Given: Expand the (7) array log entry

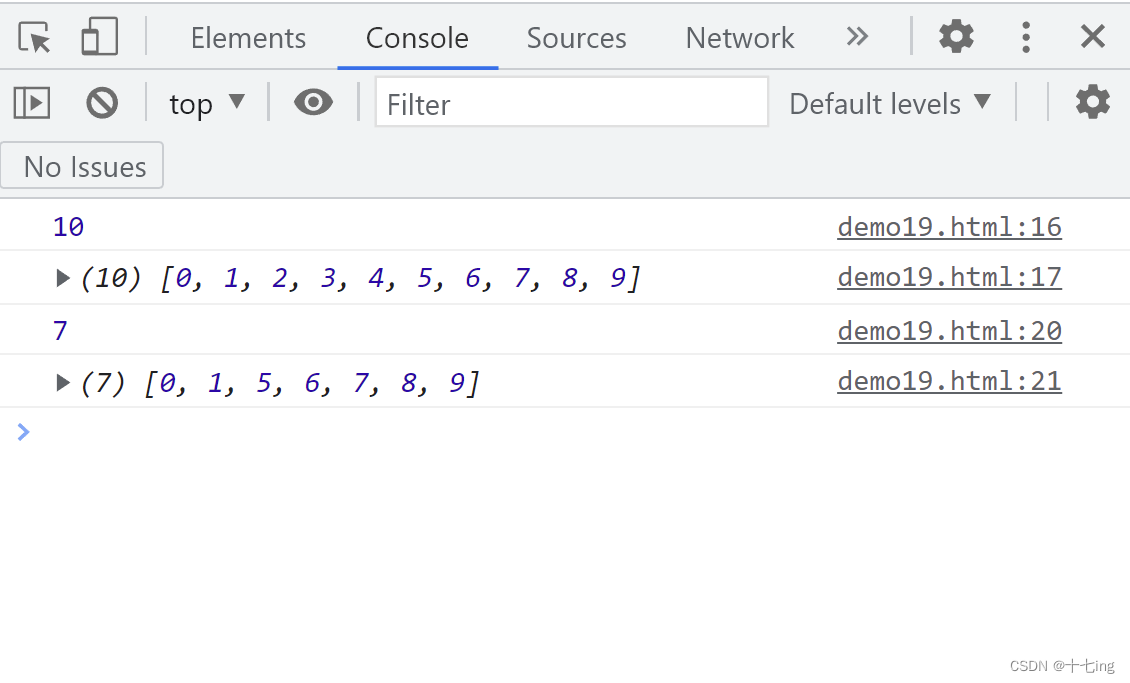Looking at the screenshot, I should (x=63, y=383).
